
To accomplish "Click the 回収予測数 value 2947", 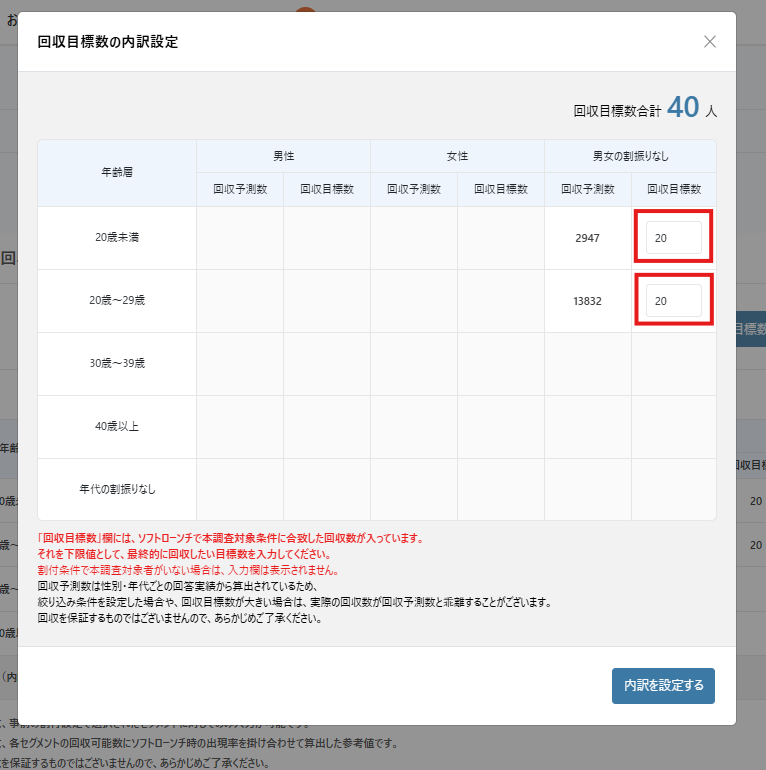I will point(587,238).
